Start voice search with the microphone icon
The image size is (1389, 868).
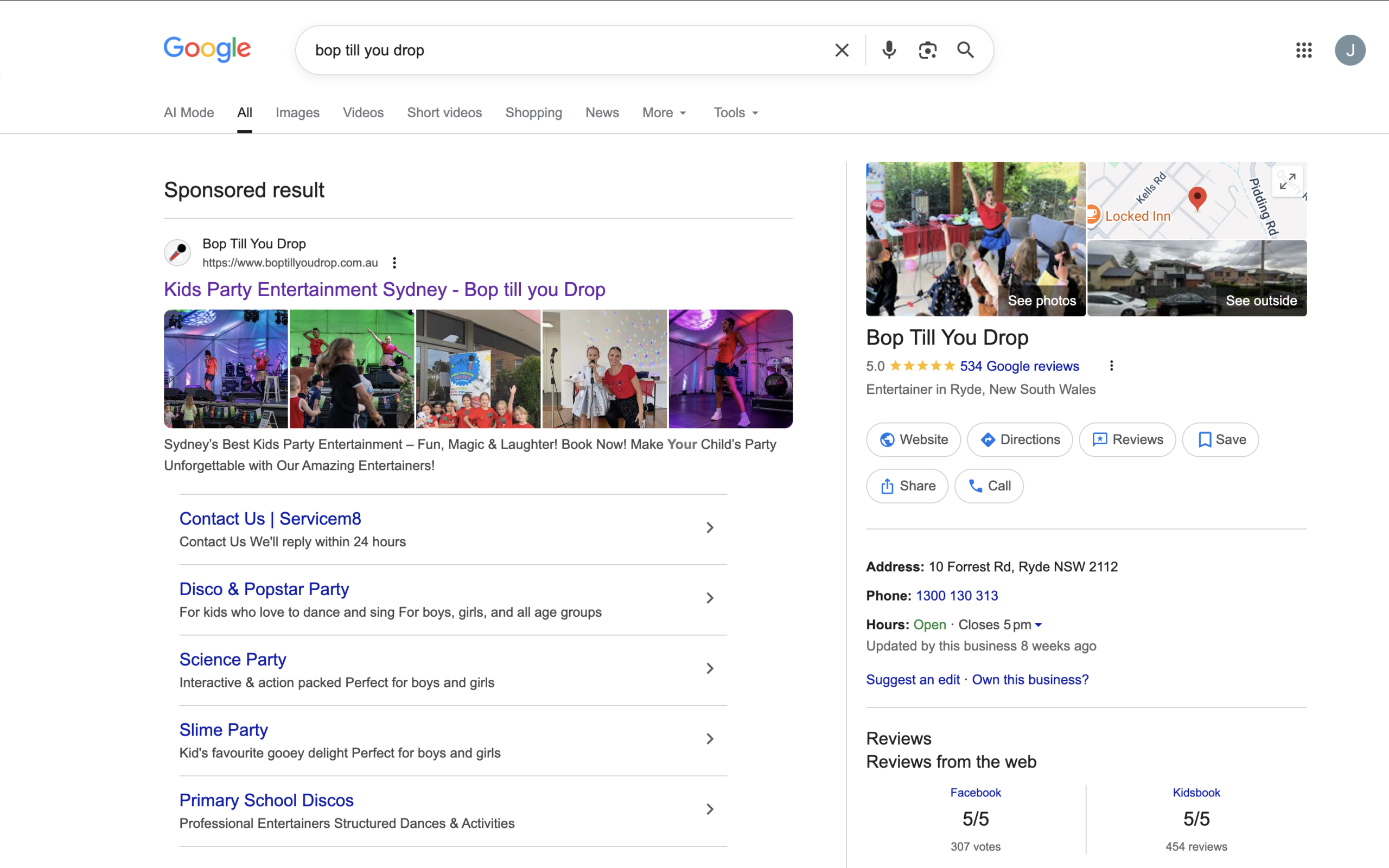[889, 50]
